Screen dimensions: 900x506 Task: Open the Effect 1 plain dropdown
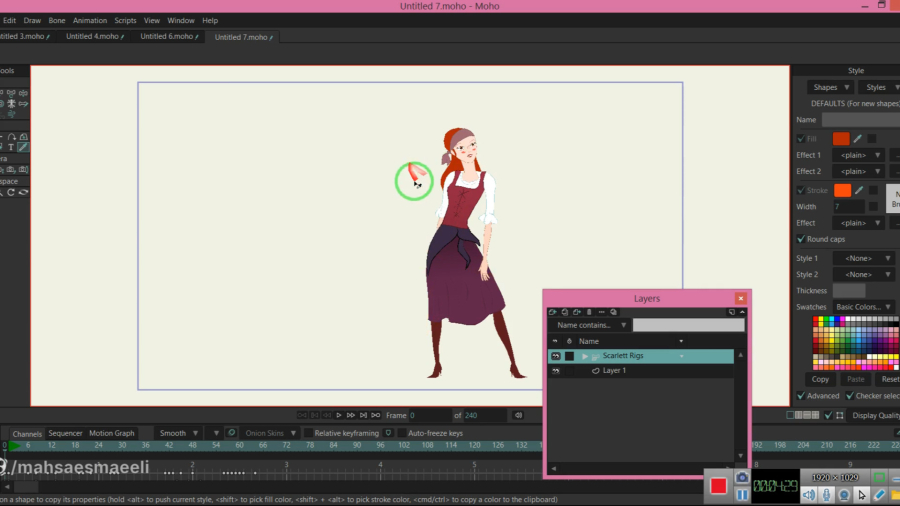pos(859,155)
